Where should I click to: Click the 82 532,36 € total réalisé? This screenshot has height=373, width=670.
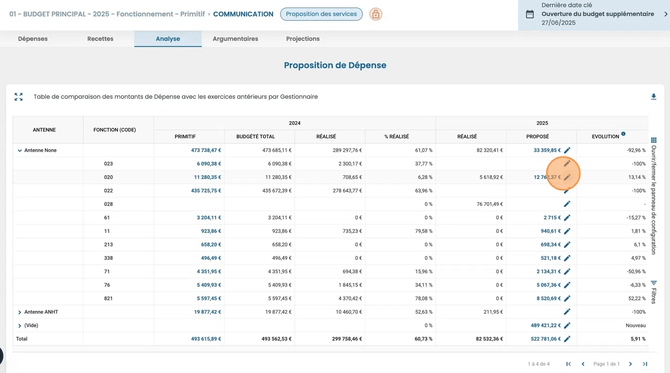(489, 339)
